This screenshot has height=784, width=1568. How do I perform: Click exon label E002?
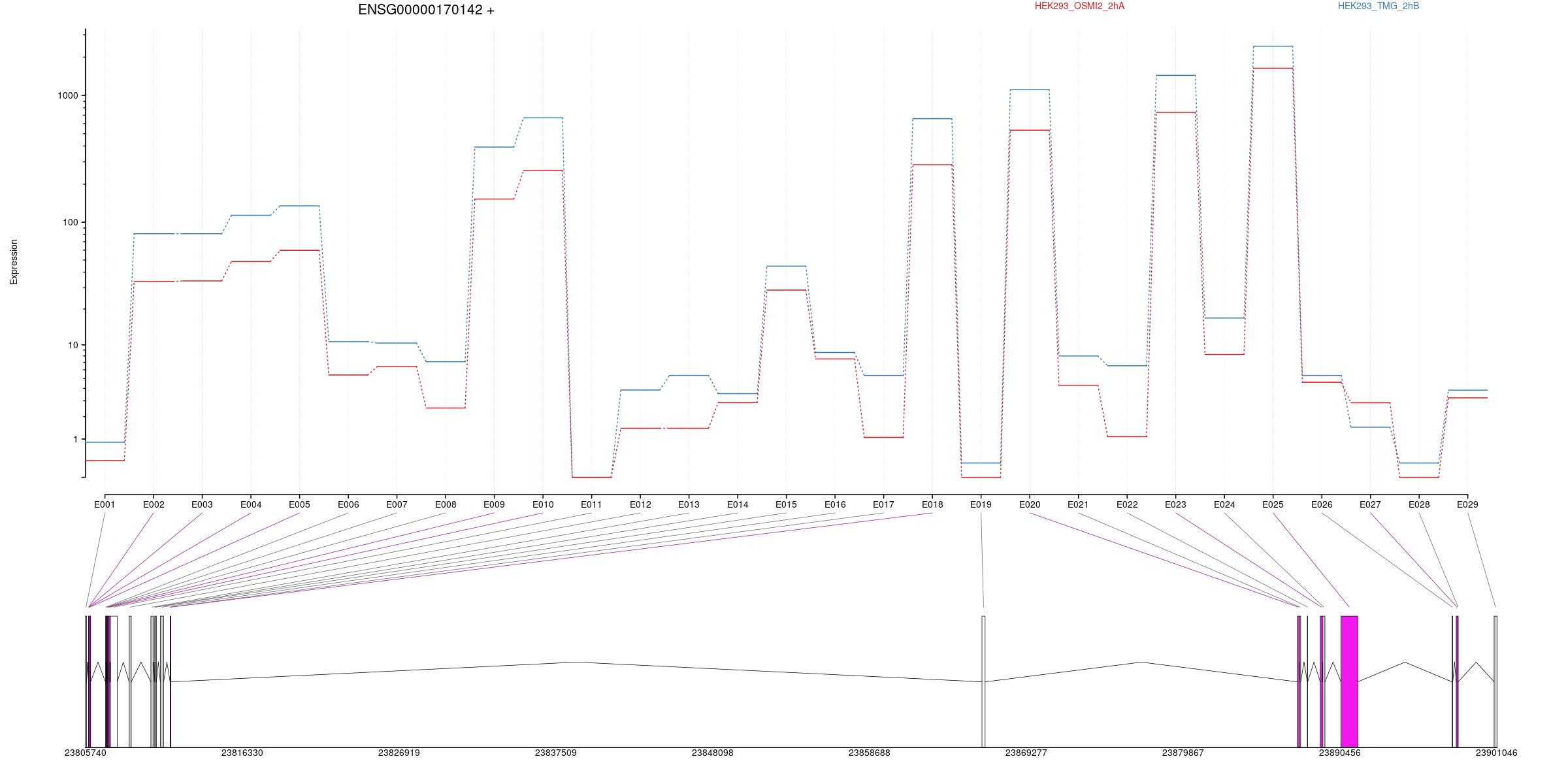click(x=154, y=504)
